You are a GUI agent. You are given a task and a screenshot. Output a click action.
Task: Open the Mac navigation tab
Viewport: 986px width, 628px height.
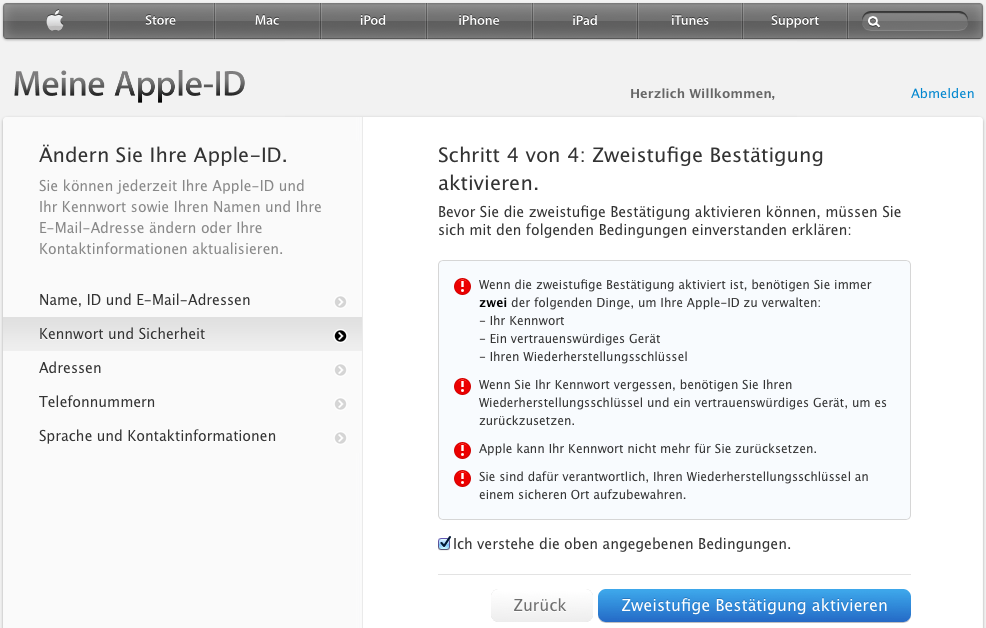point(267,21)
